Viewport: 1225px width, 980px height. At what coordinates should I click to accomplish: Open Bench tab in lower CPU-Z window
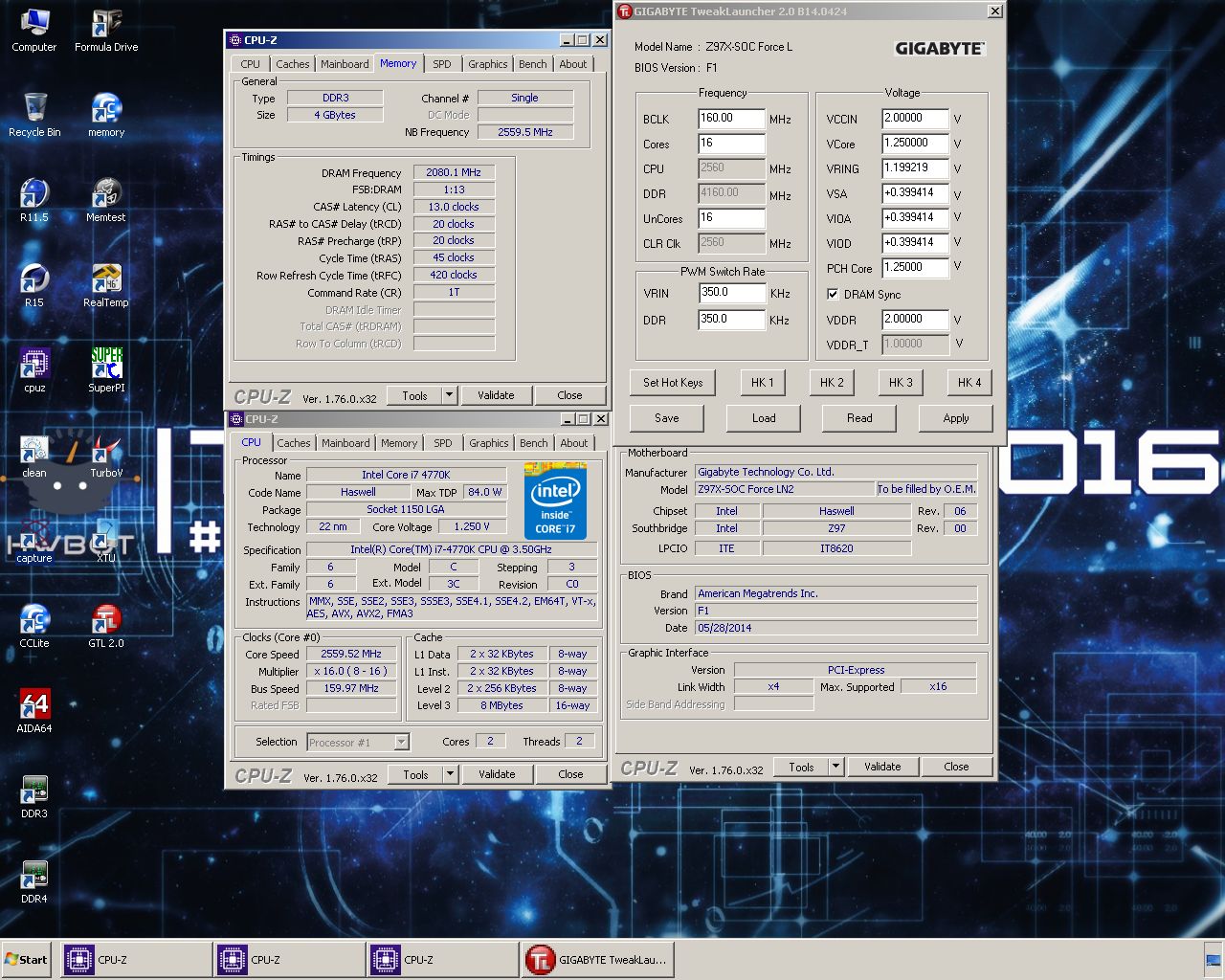point(534,443)
